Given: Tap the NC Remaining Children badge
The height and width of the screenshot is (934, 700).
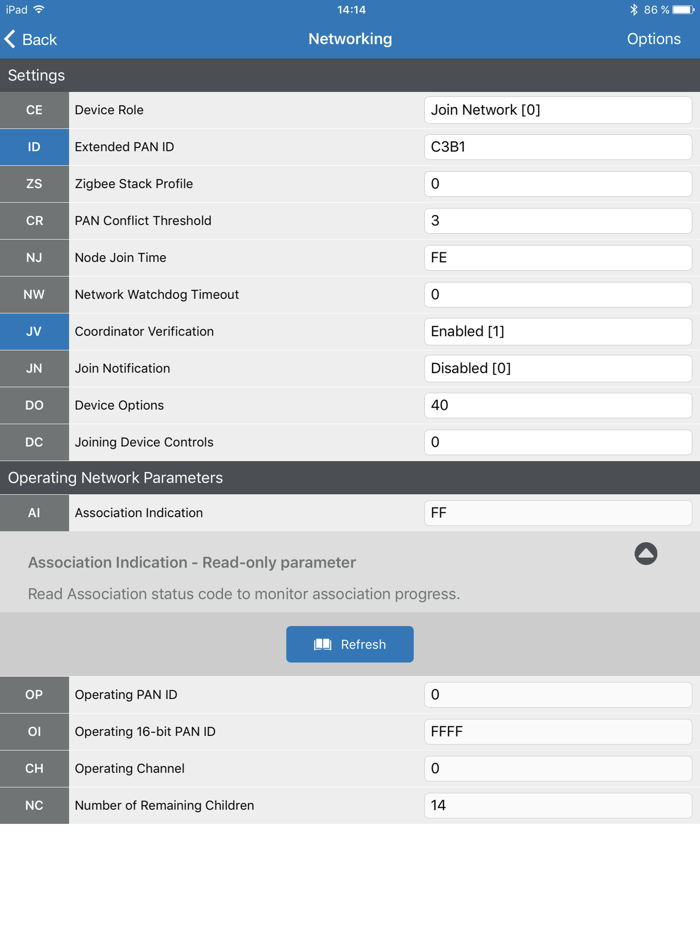Looking at the screenshot, I should (x=34, y=805).
